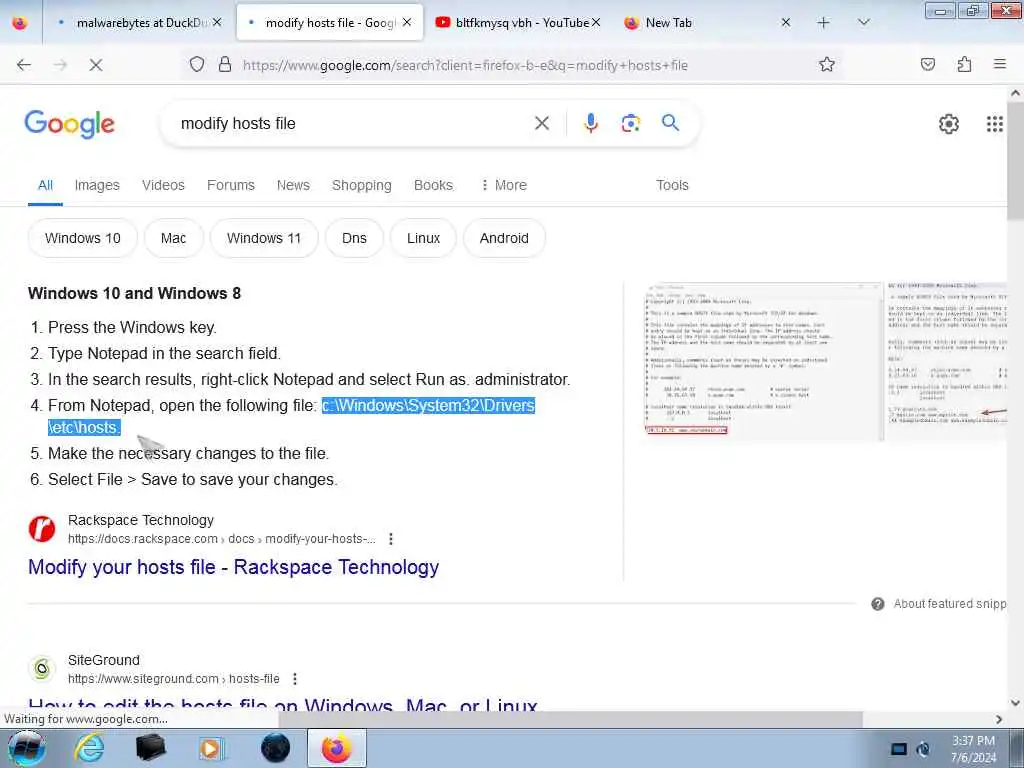This screenshot has width=1024, height=768.
Task: Close the YouTube tab
Action: 596,23
